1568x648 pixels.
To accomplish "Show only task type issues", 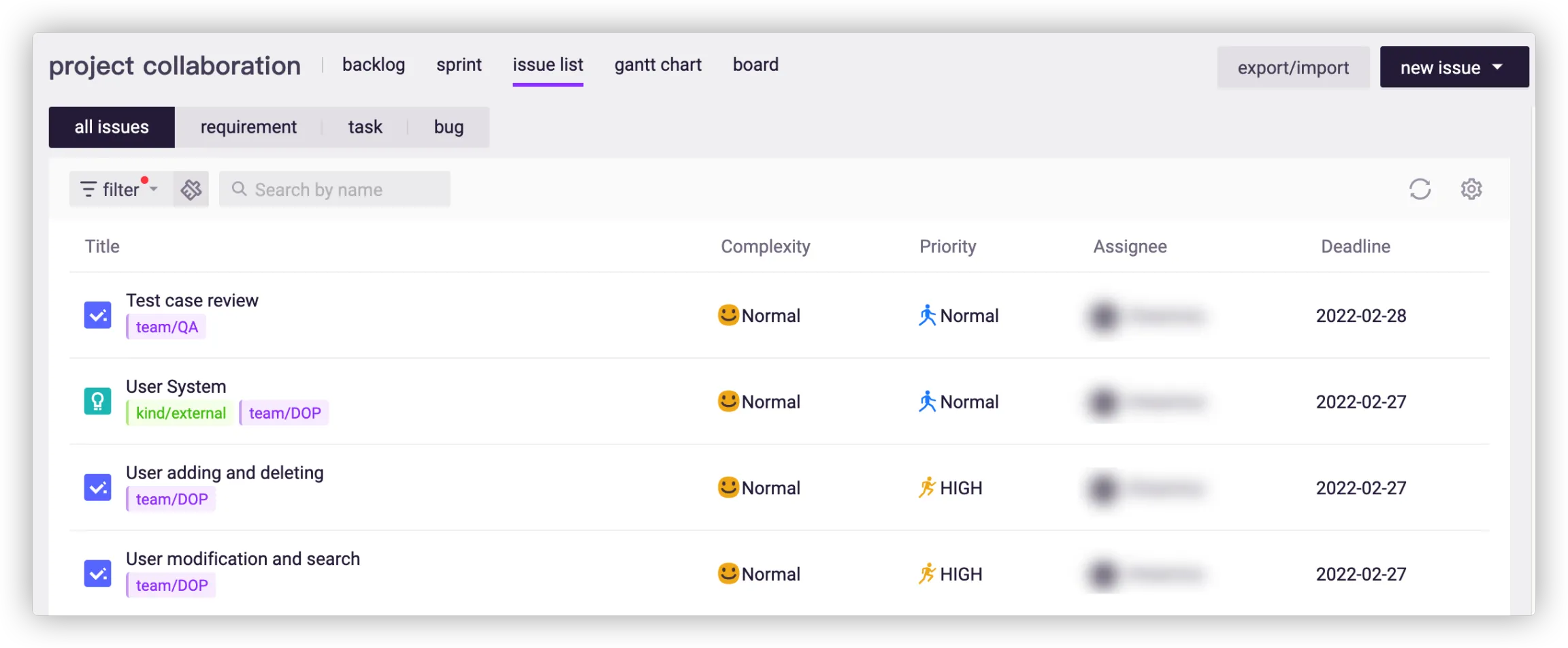I will tap(365, 127).
